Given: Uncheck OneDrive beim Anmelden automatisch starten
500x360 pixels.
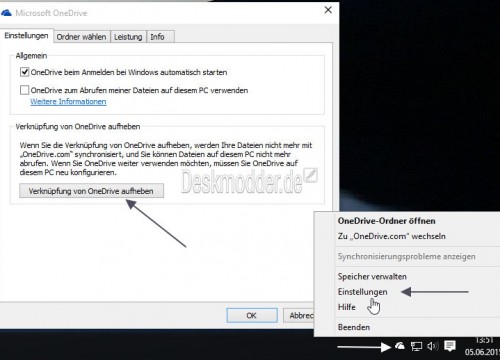Looking at the screenshot, I should [x=24, y=72].
